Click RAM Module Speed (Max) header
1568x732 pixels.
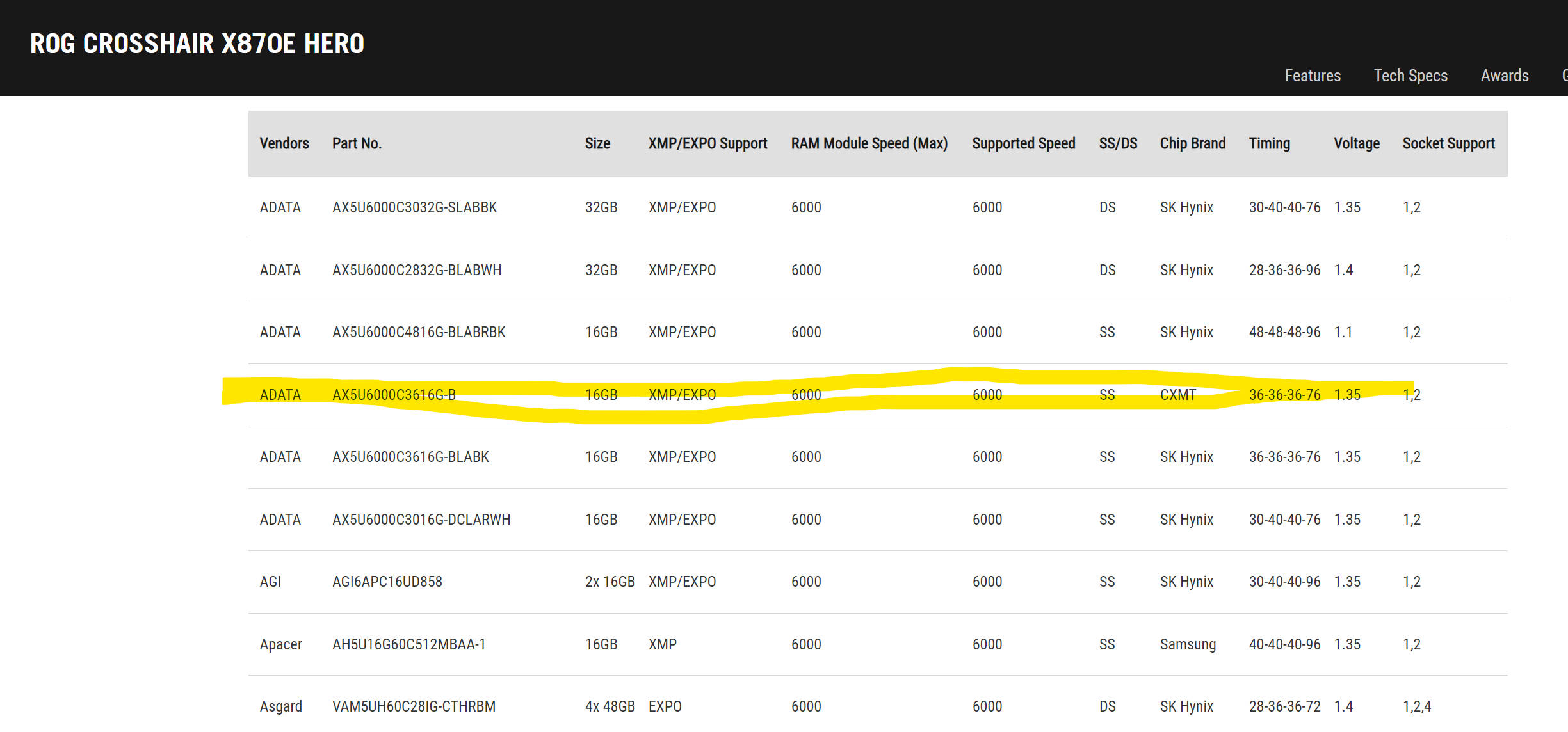click(x=869, y=143)
